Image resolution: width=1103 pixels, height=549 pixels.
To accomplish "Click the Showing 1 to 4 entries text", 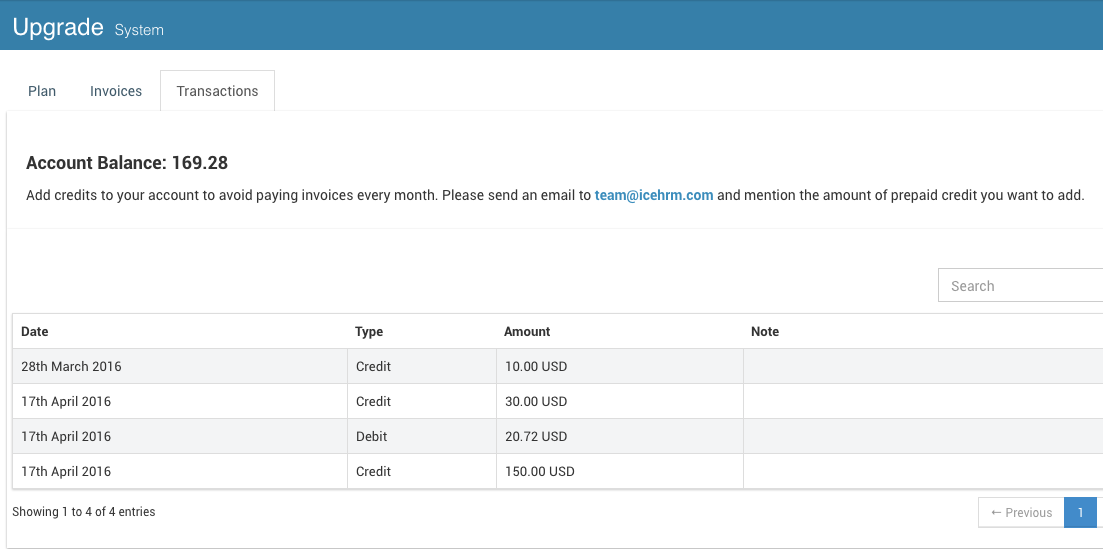I will (x=84, y=512).
